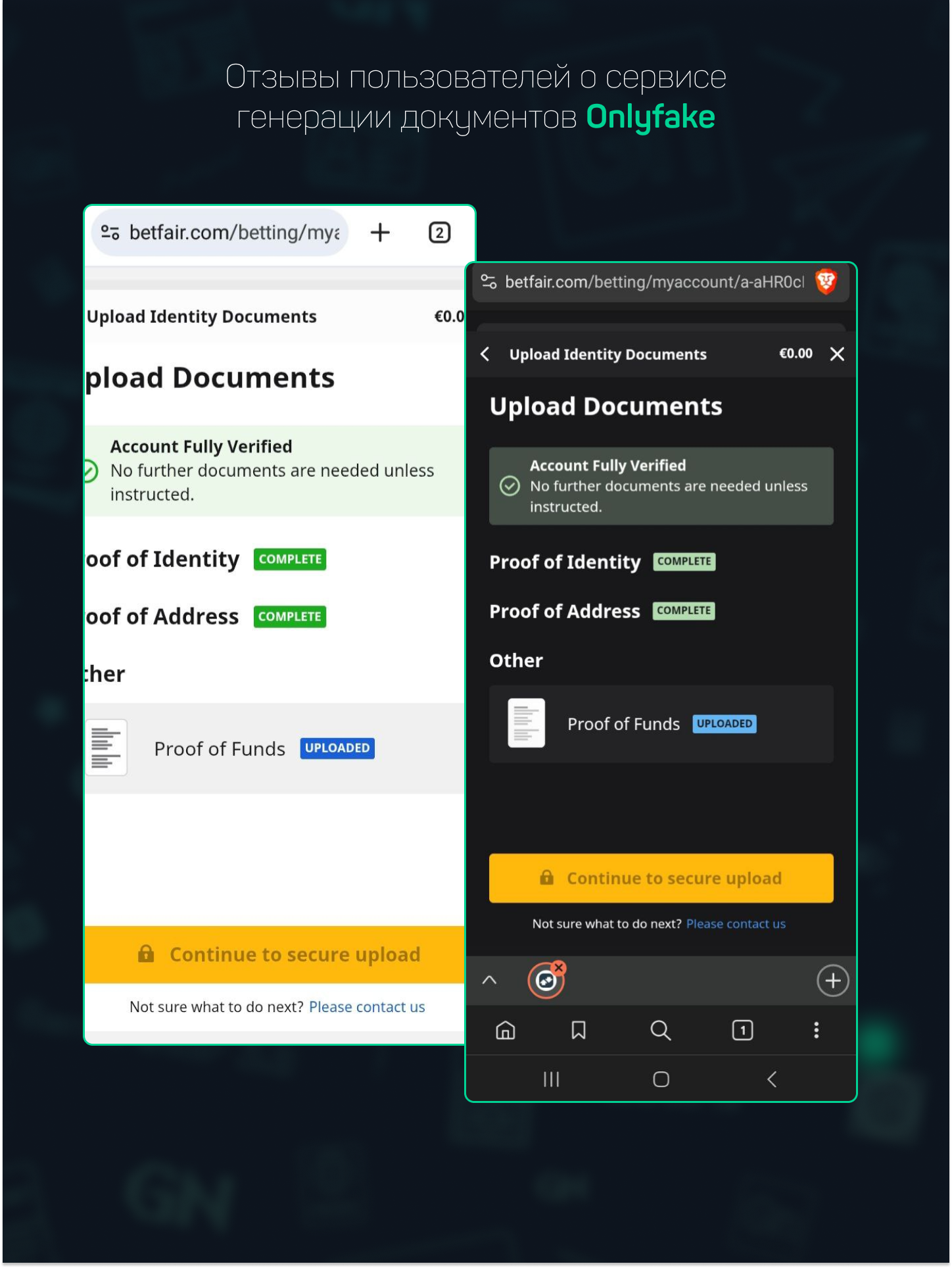Open the tab switcher showing 1 tab
The width and height of the screenshot is (952, 1268).
click(x=742, y=1030)
